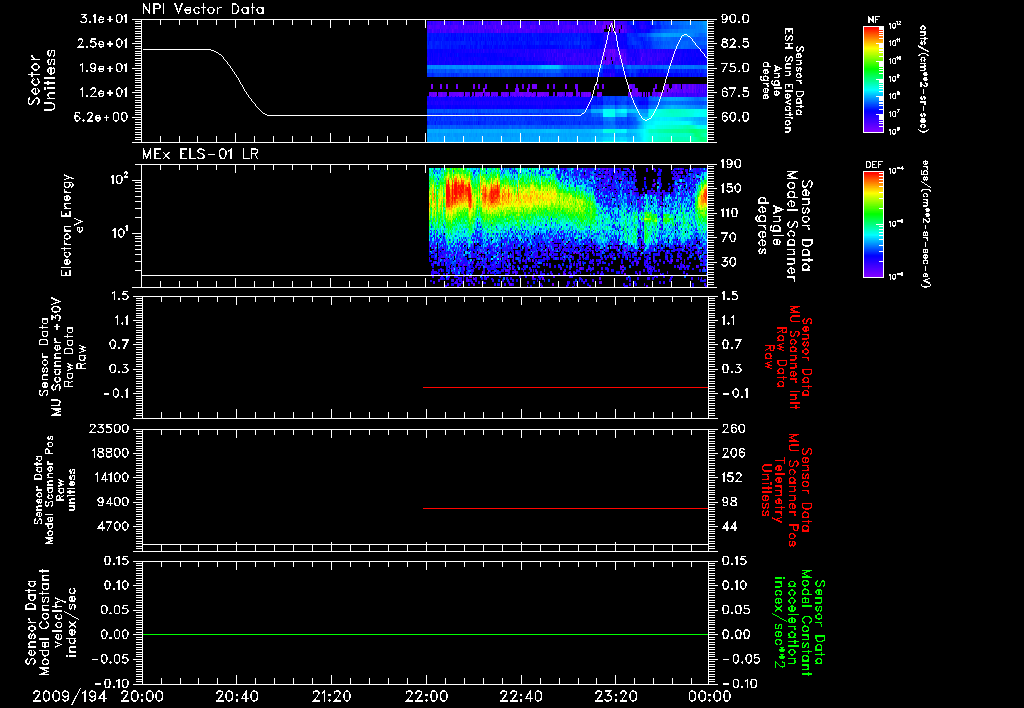
Task: Click the red MU Scanner Int raw data line
Action: (566, 387)
